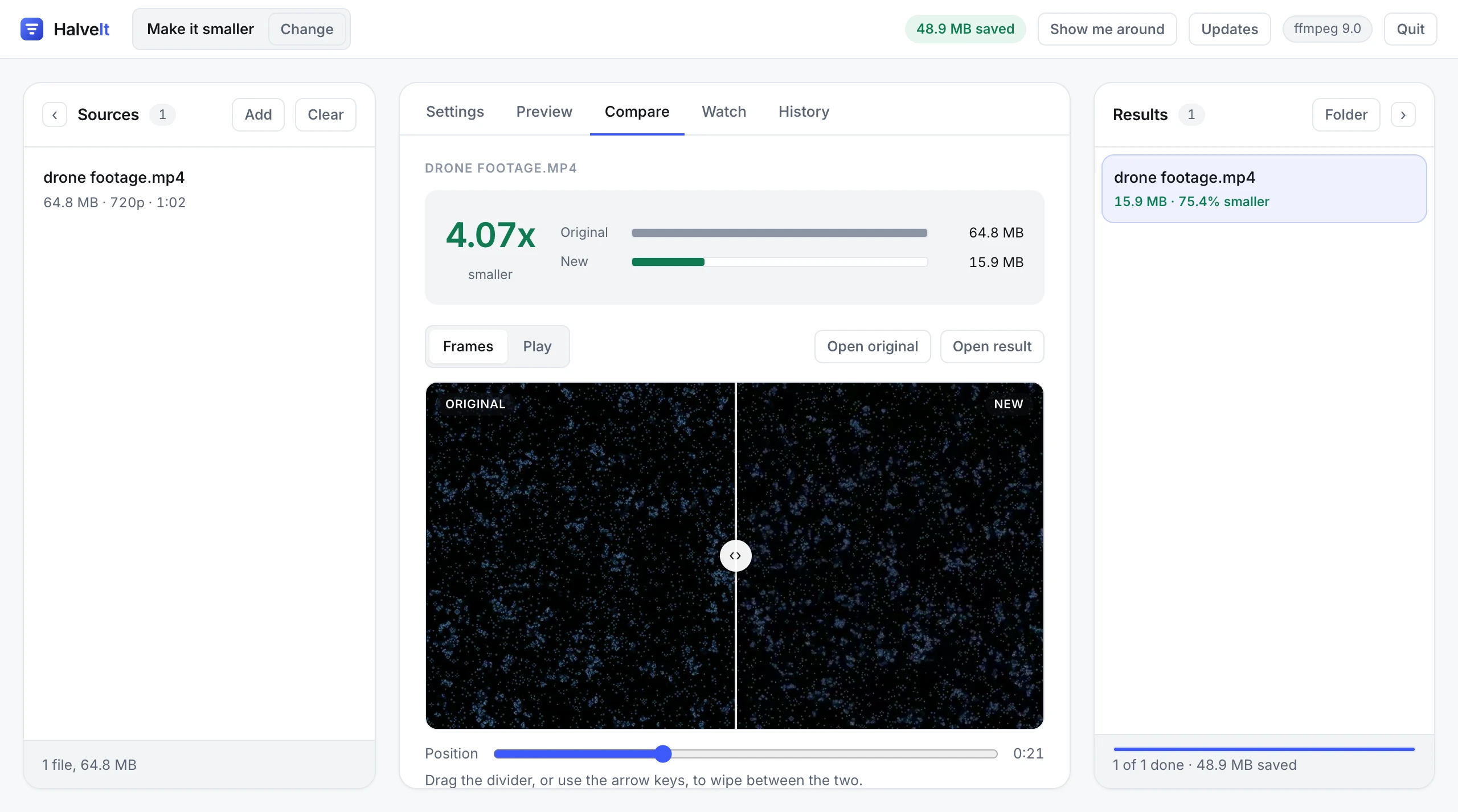Click the Position slider knob
Screen dimensions: 1458x812
pyautogui.click(x=663, y=753)
